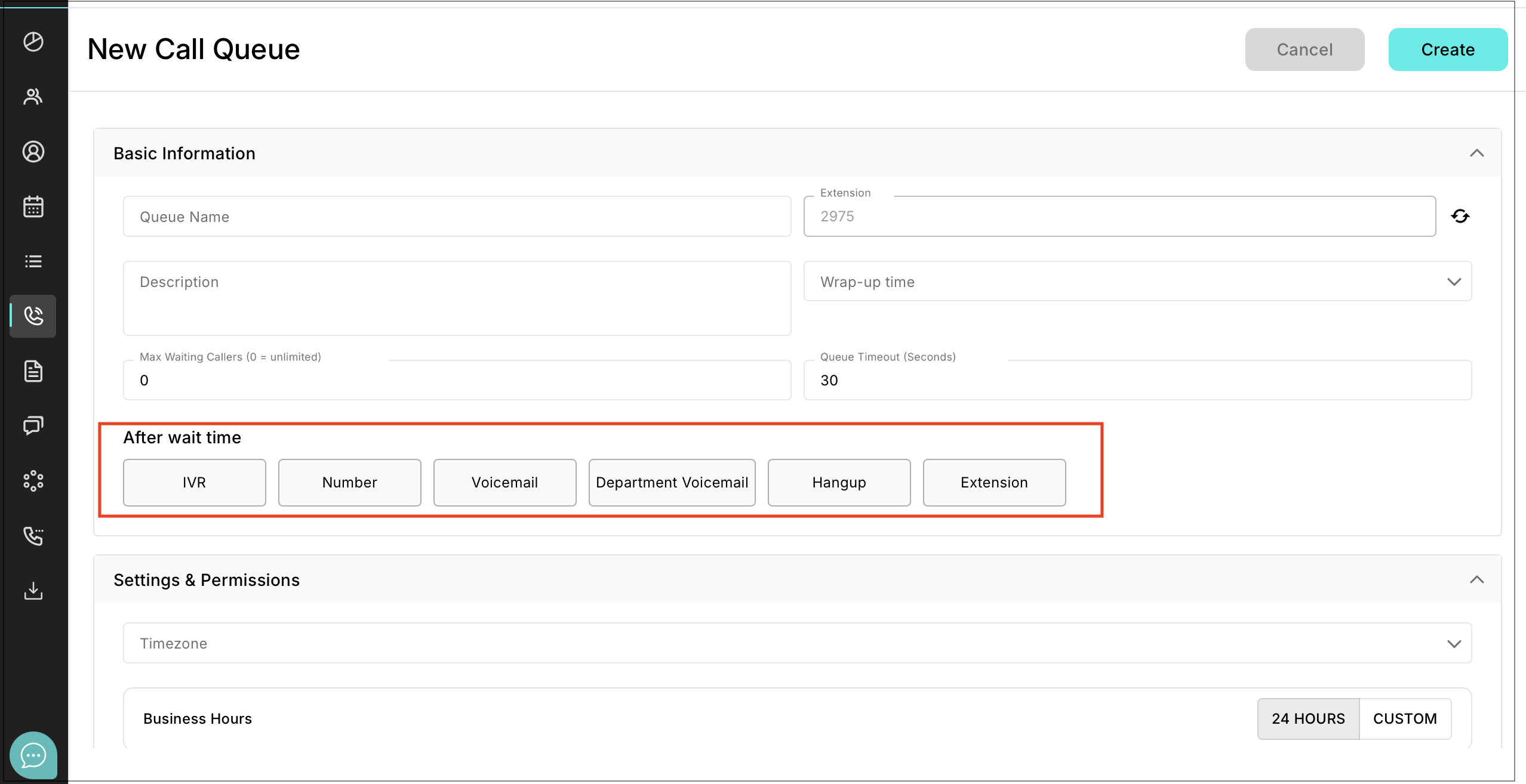Regenerate the extension number with refresh icon
This screenshot has width=1526, height=784.
coord(1460,216)
